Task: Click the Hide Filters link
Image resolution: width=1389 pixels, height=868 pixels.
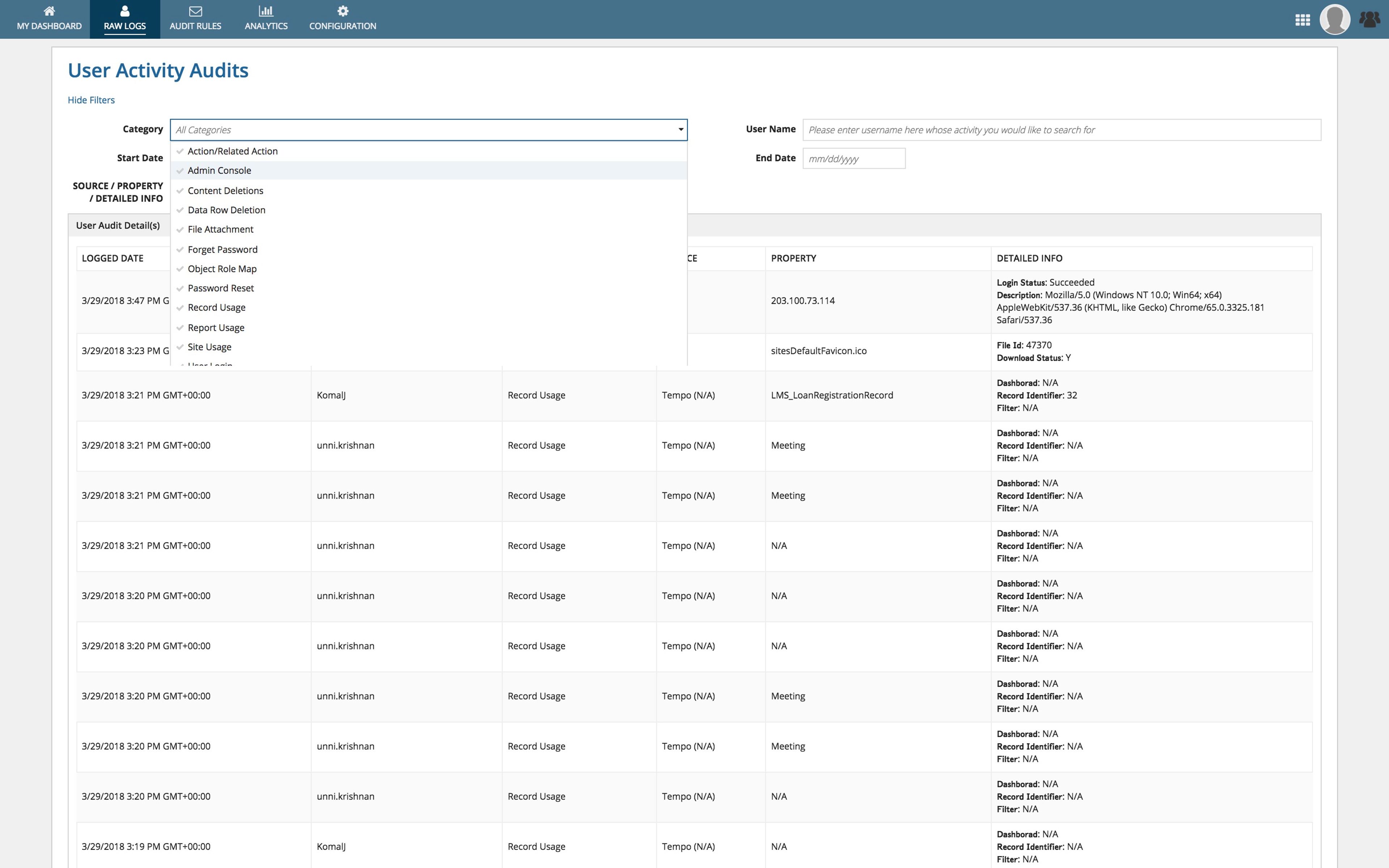Action: (x=91, y=100)
